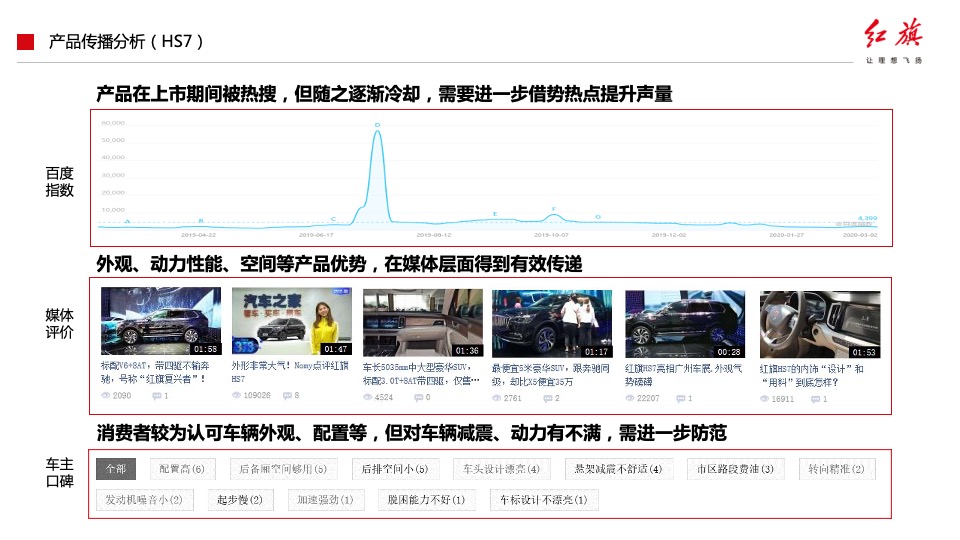
Task: Click the eye icon next to 16911 views
Action: pyautogui.click(x=765, y=399)
